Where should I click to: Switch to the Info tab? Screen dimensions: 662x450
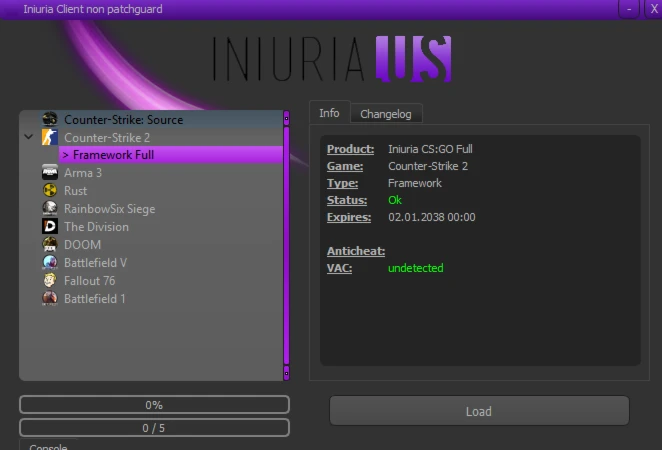point(329,113)
